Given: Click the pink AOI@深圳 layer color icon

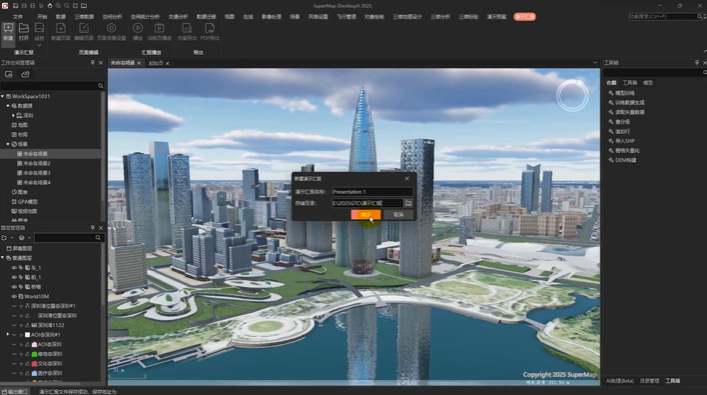Looking at the screenshot, I should [x=34, y=344].
